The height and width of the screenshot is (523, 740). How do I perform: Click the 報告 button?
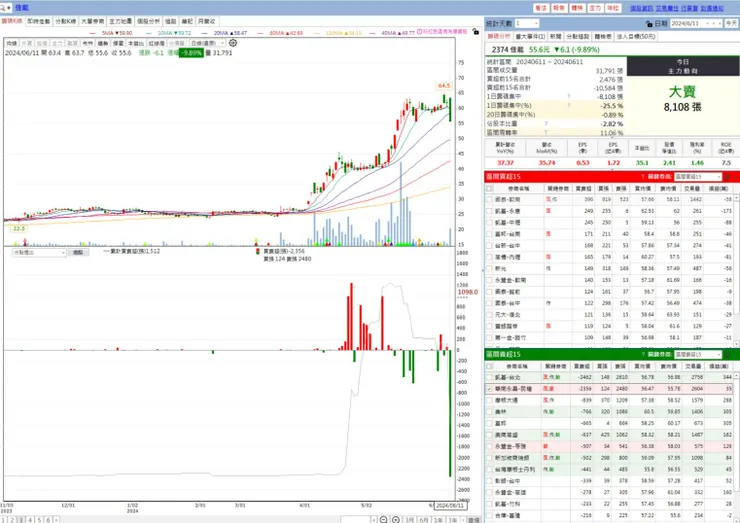559,8
